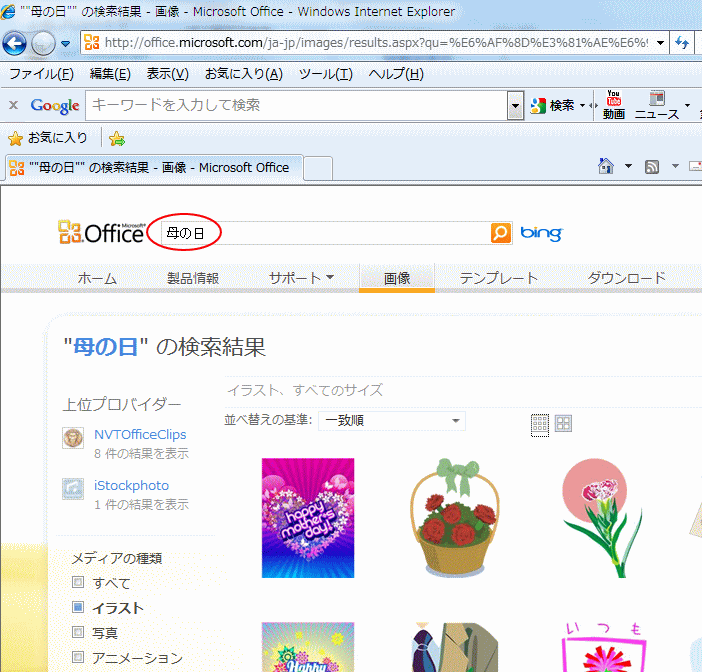This screenshot has height=672, width=702.
Task: Select the 画像 navigation tab
Action: pos(397,278)
